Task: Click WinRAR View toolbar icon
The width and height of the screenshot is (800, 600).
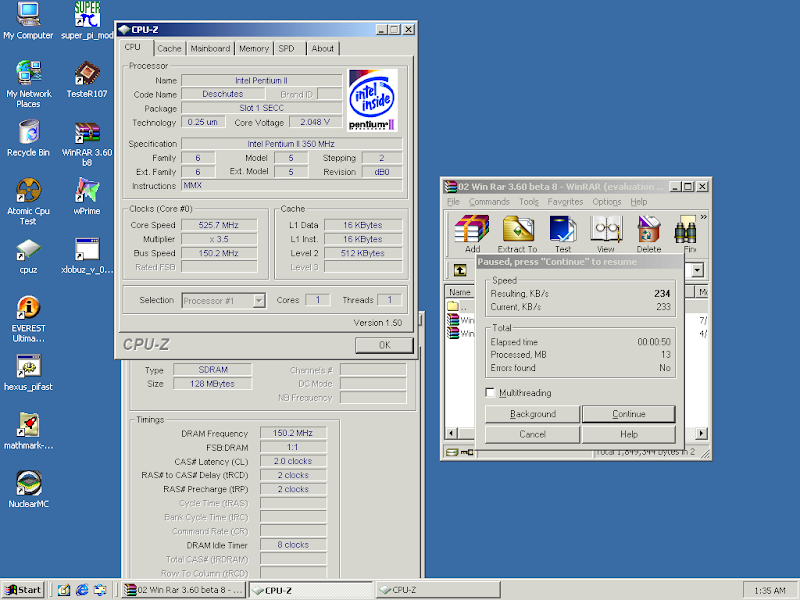Action: (x=606, y=234)
